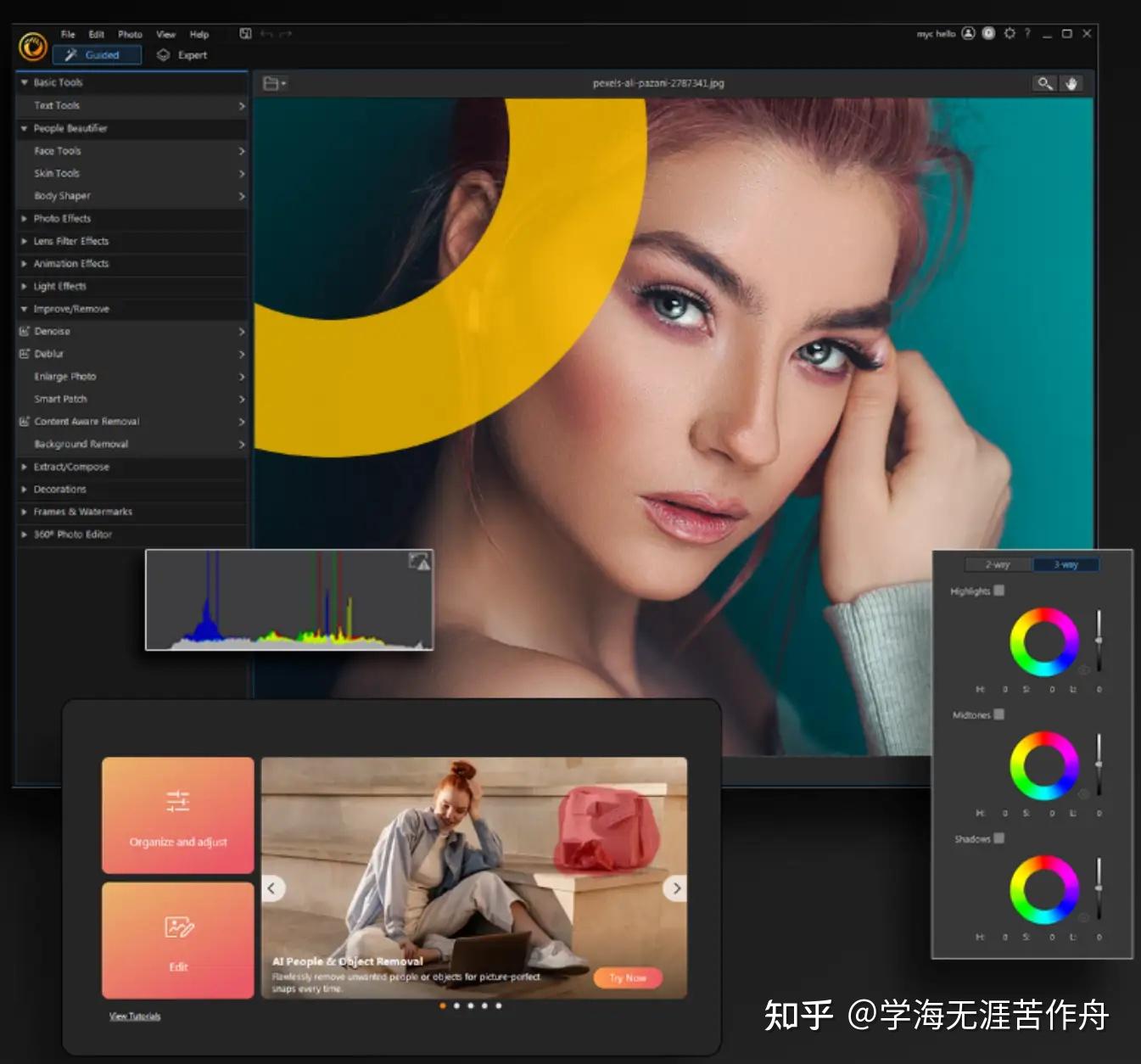Open the File menu

point(67,34)
